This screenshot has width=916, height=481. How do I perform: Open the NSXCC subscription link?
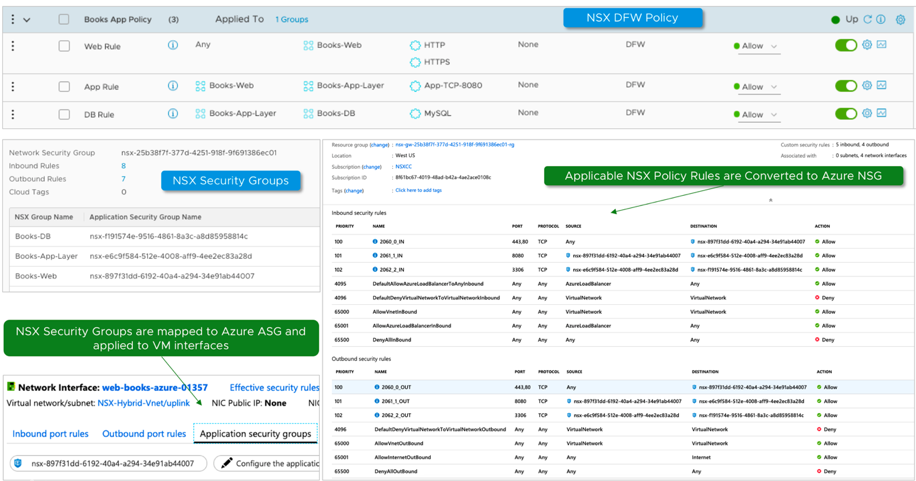[404, 167]
